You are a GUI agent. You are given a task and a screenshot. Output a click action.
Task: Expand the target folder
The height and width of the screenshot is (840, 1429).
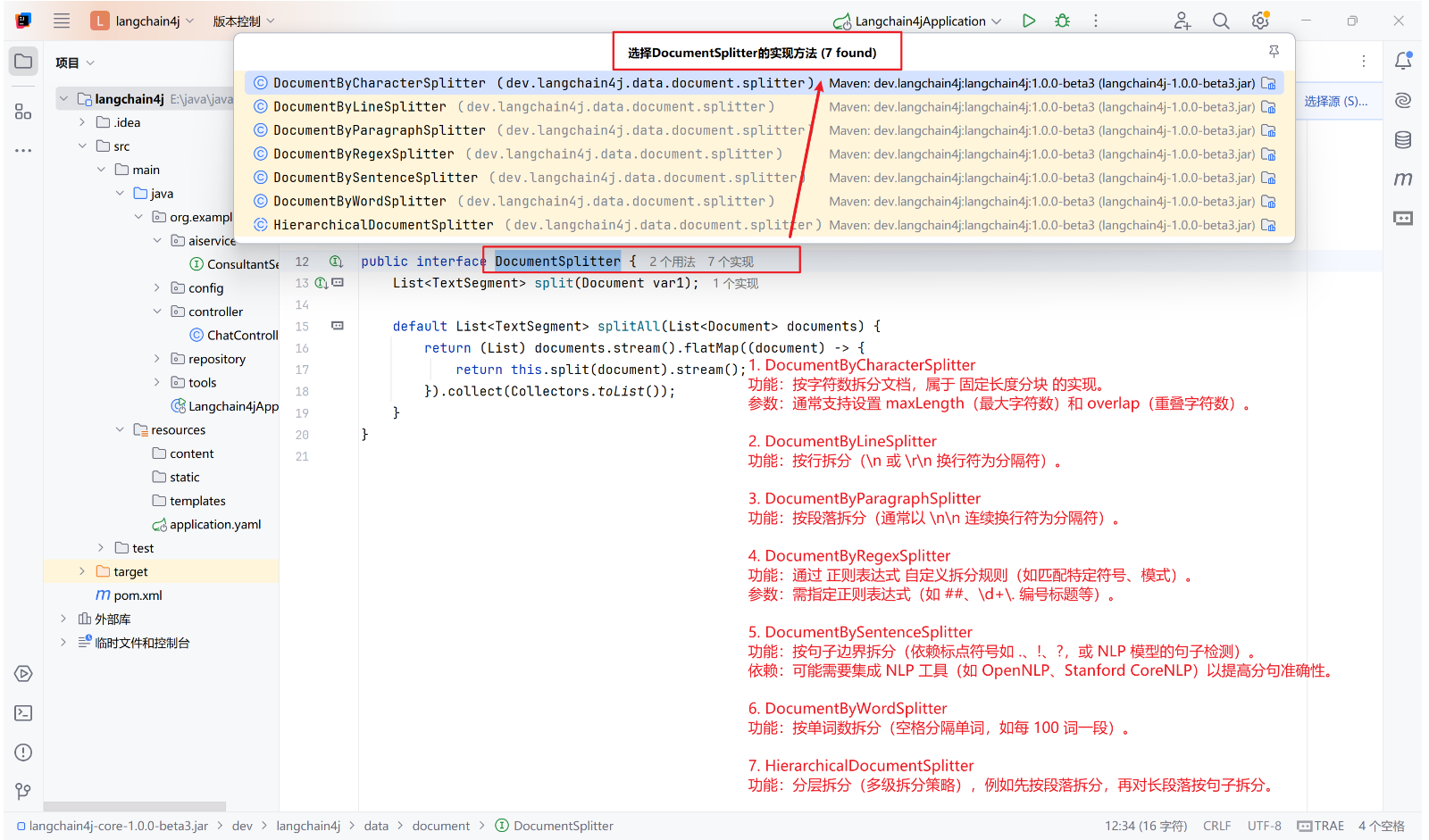pyautogui.click(x=82, y=571)
